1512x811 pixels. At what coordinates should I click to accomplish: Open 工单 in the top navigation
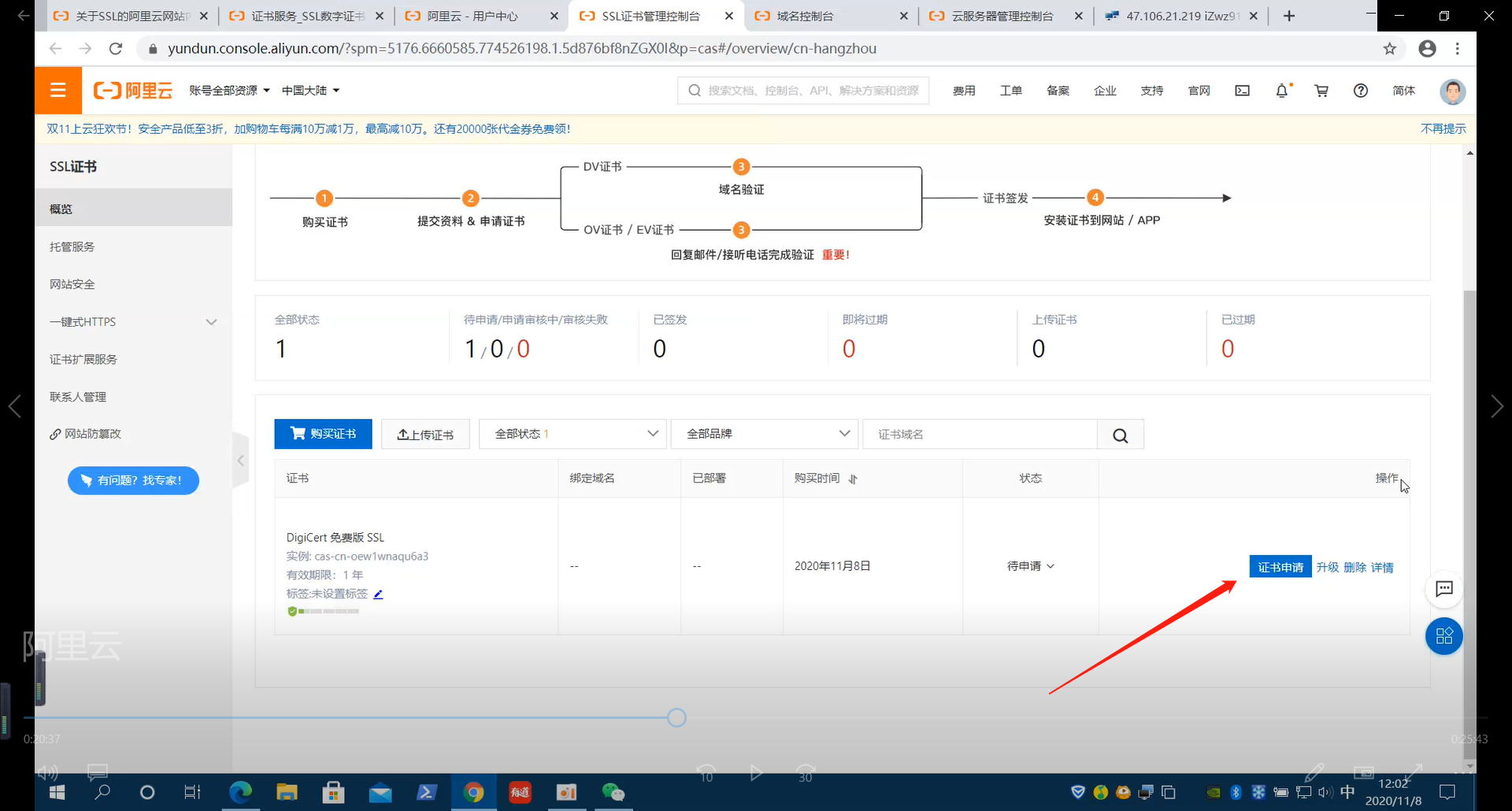click(x=1011, y=91)
